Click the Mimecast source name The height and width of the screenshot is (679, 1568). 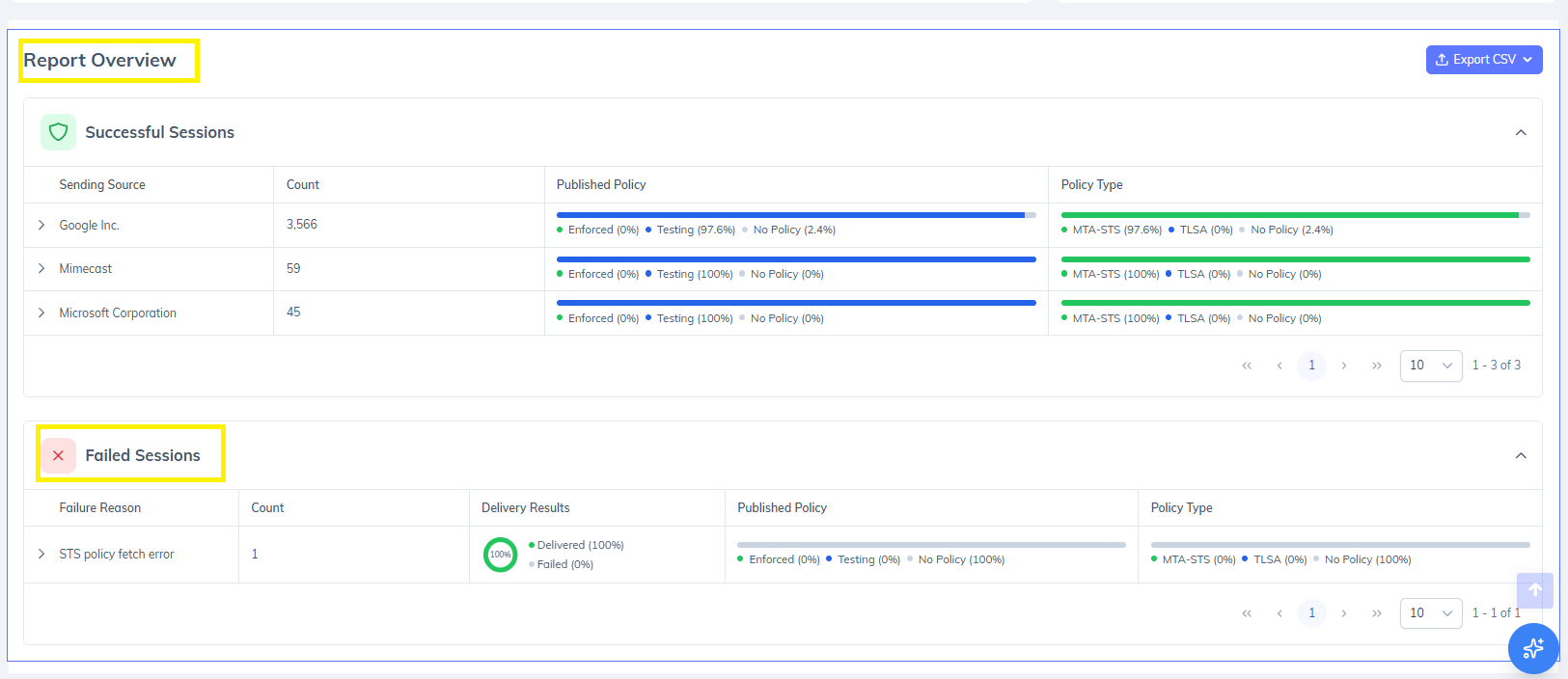pyautogui.click(x=86, y=268)
